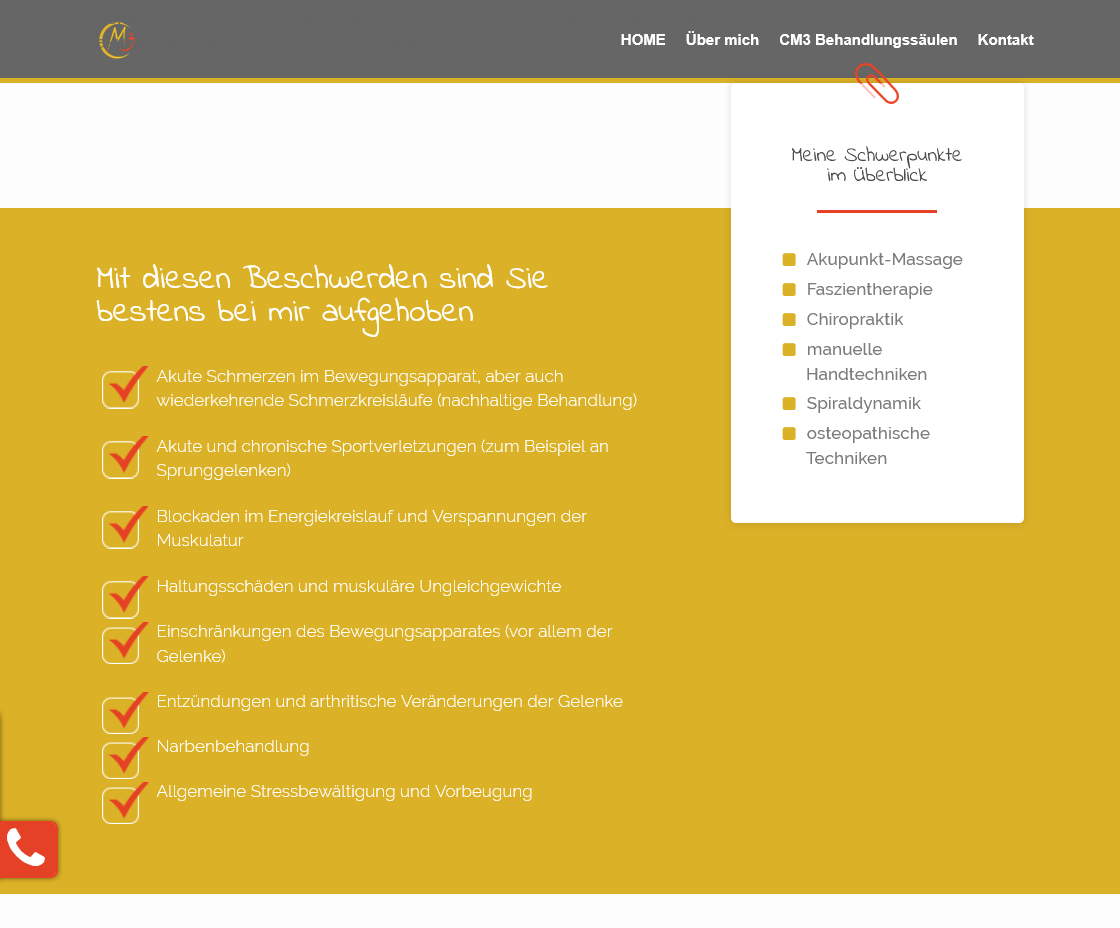Go to the HOME page
Image resolution: width=1120 pixels, height=928 pixels.
(x=642, y=40)
